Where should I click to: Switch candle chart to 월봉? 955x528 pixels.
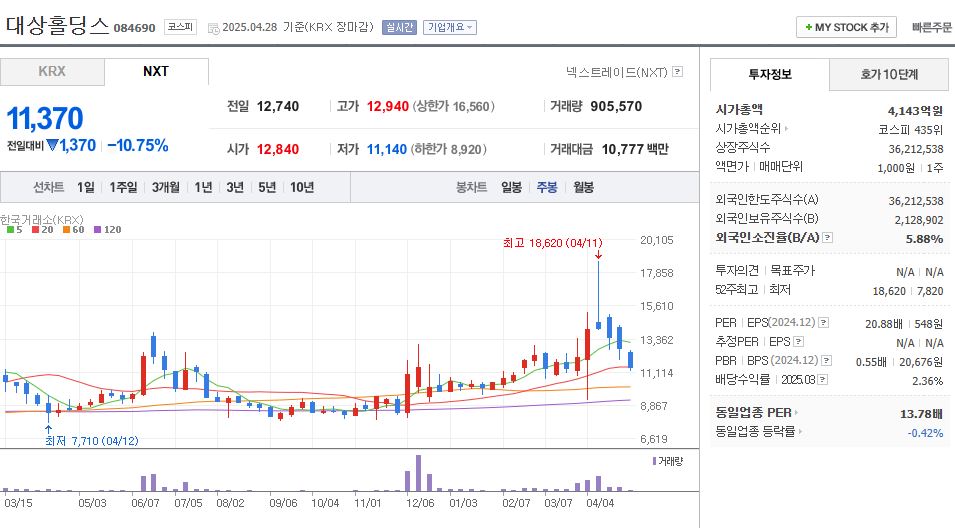583,188
